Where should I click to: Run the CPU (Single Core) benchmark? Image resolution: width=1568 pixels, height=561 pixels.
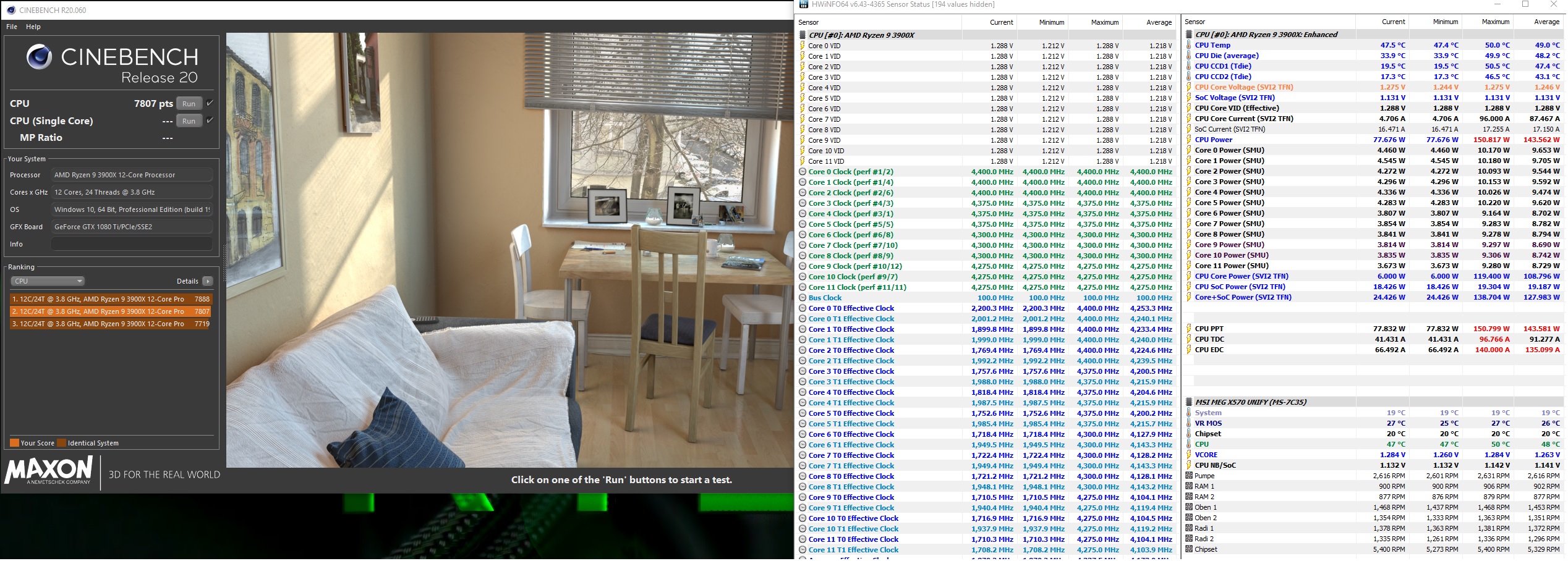click(189, 121)
